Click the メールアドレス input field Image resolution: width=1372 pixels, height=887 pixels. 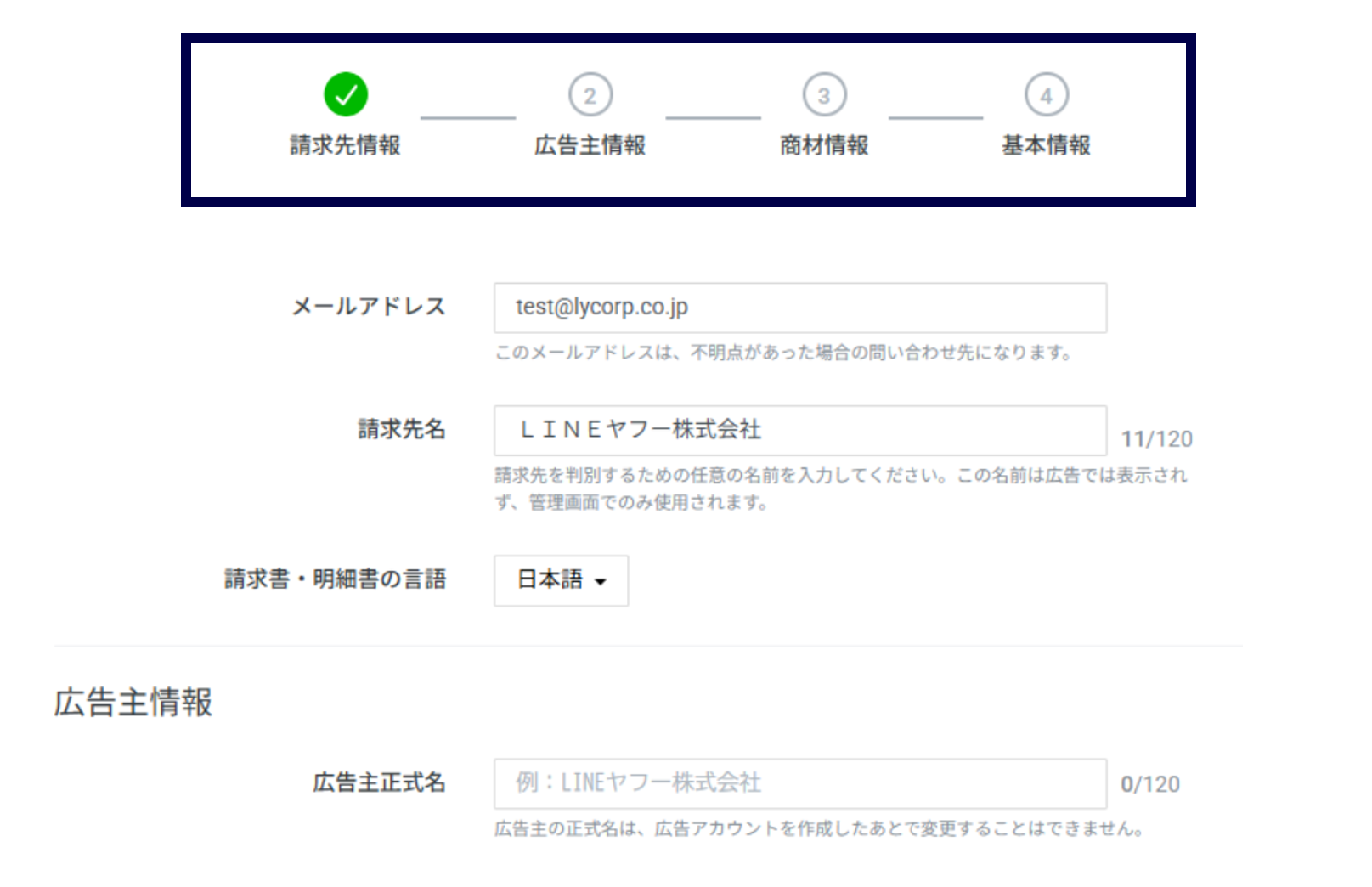point(799,308)
